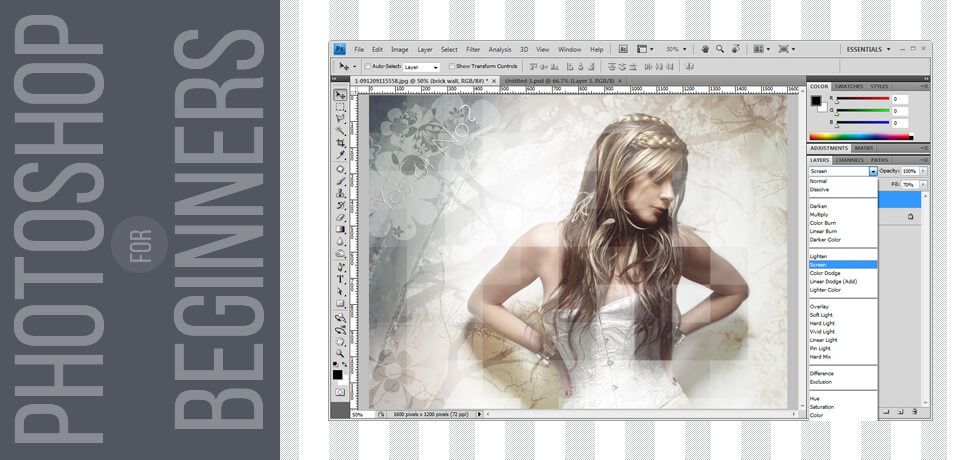Choose Multiply blend mode
Viewport: 975px width, 460px height.
coord(819,214)
